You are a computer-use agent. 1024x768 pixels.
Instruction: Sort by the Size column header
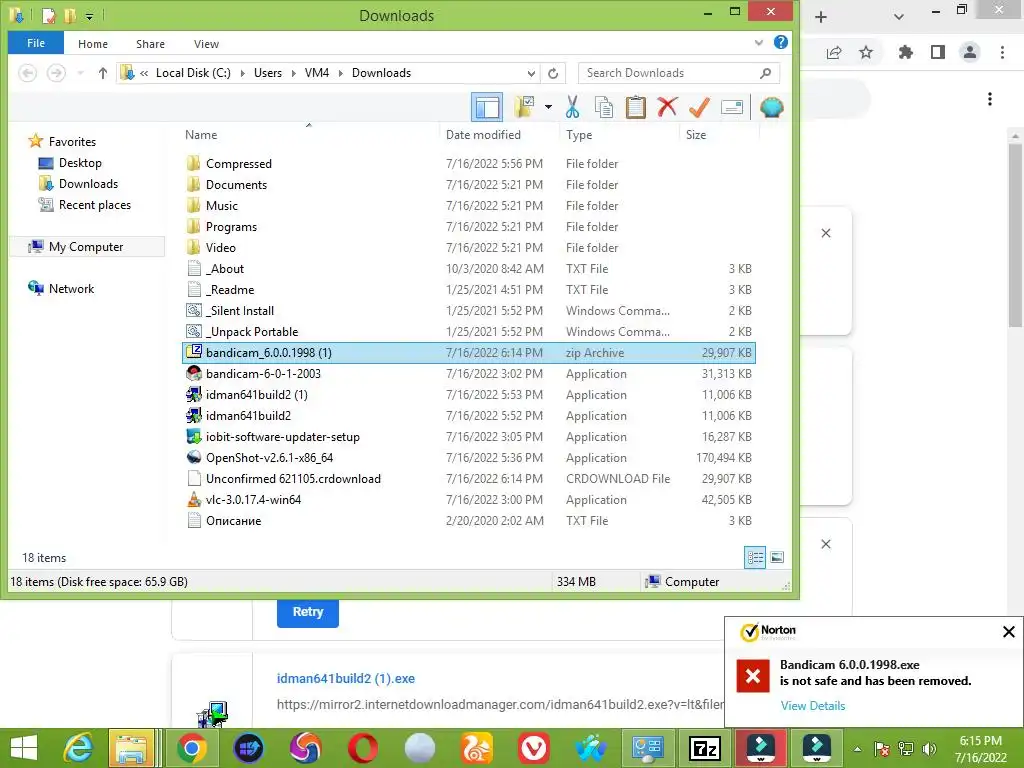click(x=696, y=135)
